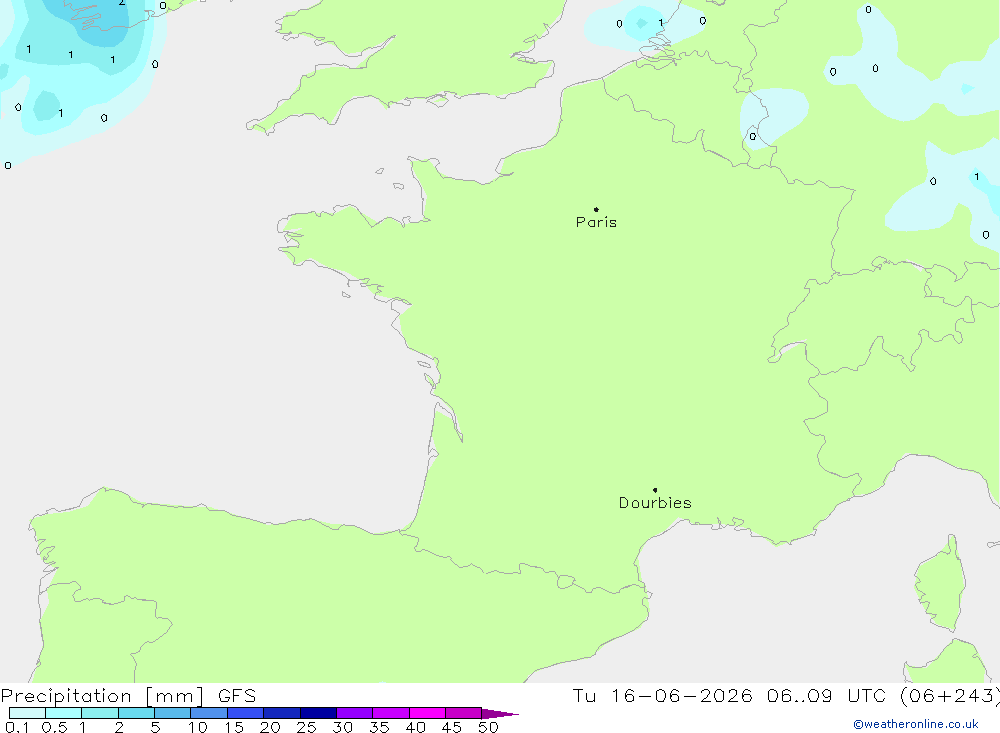Image resolution: width=1000 pixels, height=733 pixels.
Task: Click the GFS model label
Action: click(237, 695)
